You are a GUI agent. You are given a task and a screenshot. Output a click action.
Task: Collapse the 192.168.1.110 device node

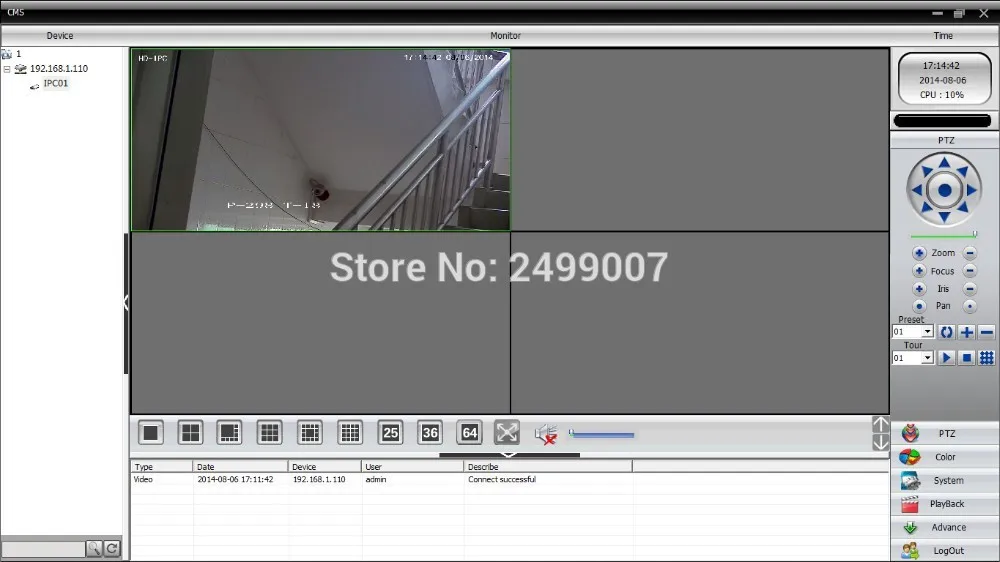click(x=7, y=69)
